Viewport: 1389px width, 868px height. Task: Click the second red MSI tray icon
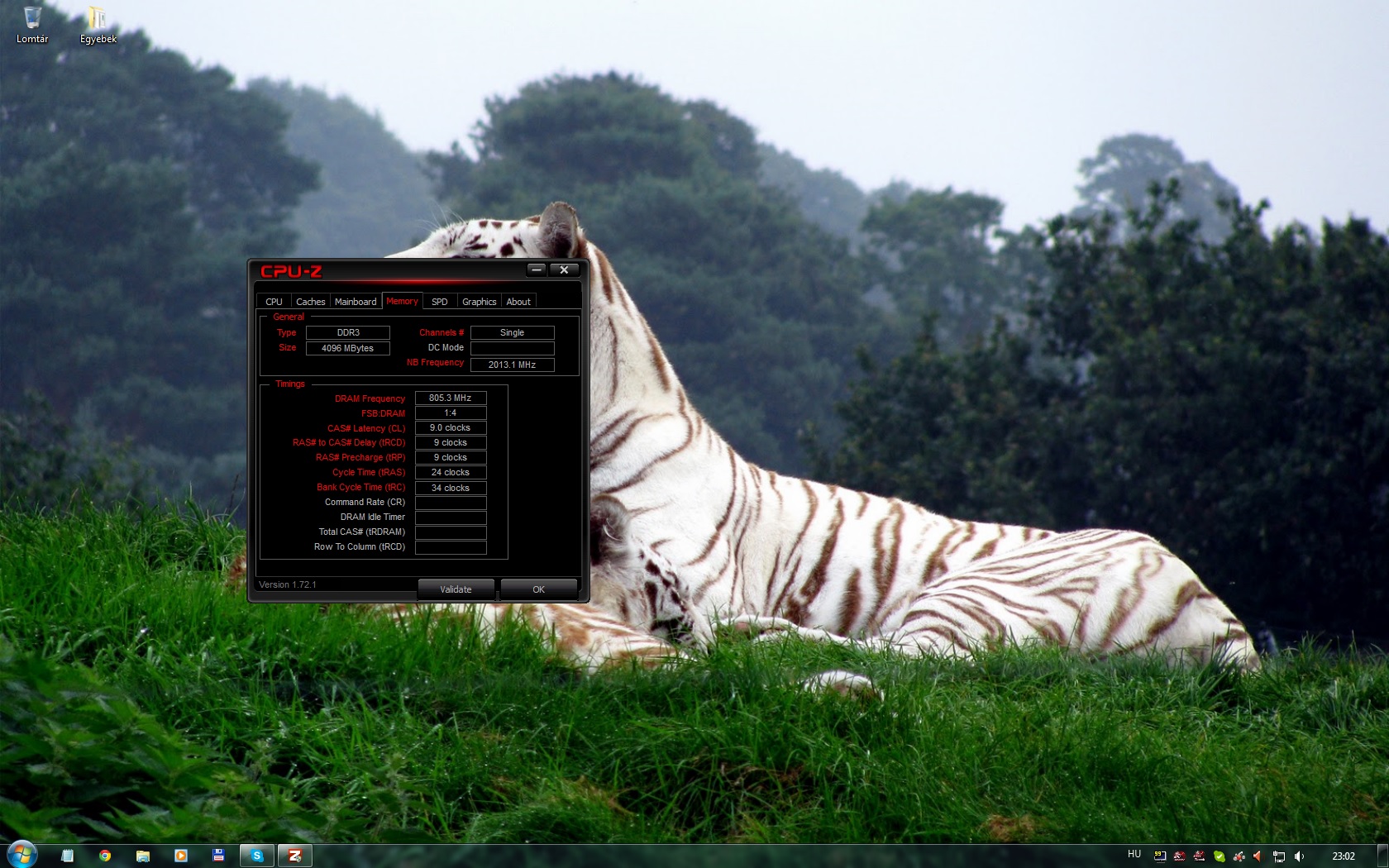tap(1200, 856)
